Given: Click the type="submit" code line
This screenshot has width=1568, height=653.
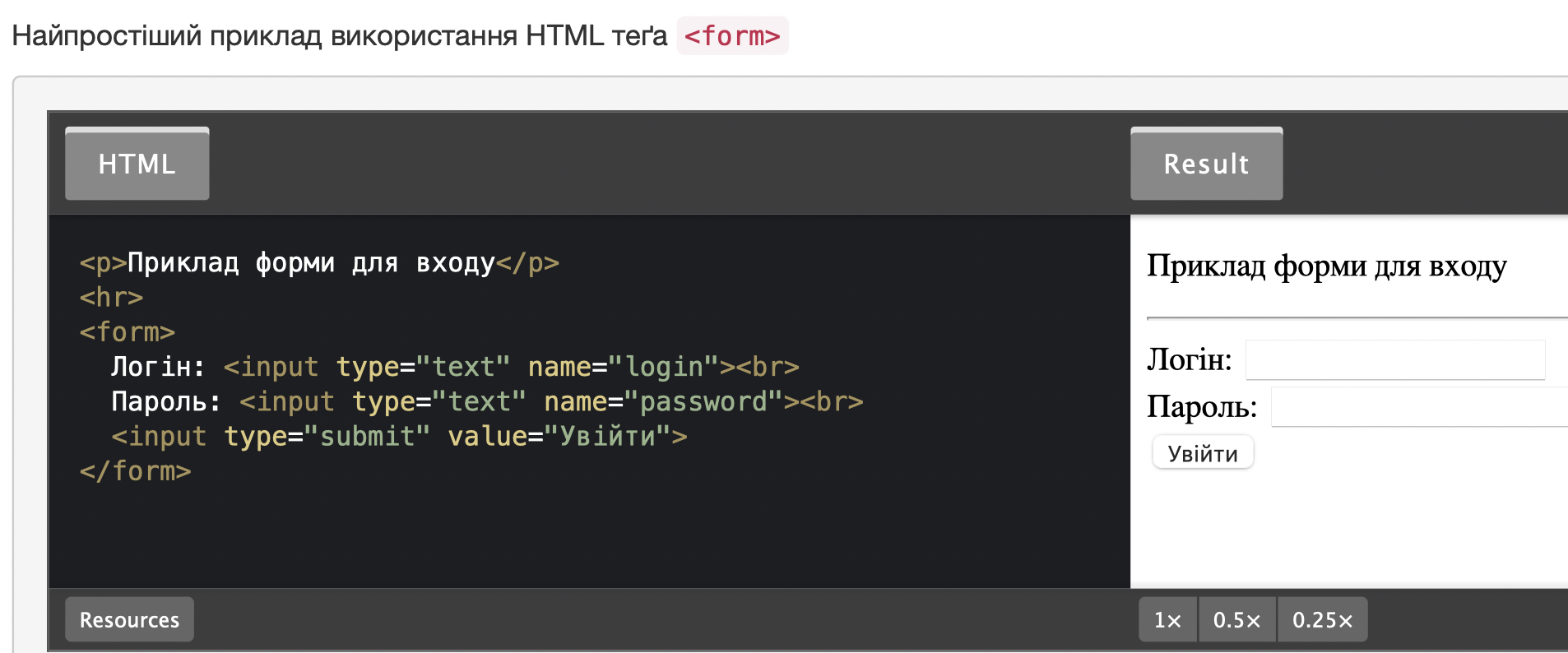Looking at the screenshot, I should tap(398, 437).
